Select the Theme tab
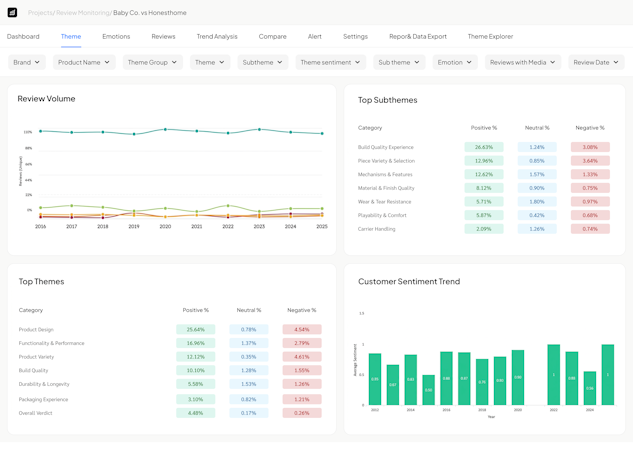Image resolution: width=633 pixels, height=450 pixels. (x=71, y=36)
